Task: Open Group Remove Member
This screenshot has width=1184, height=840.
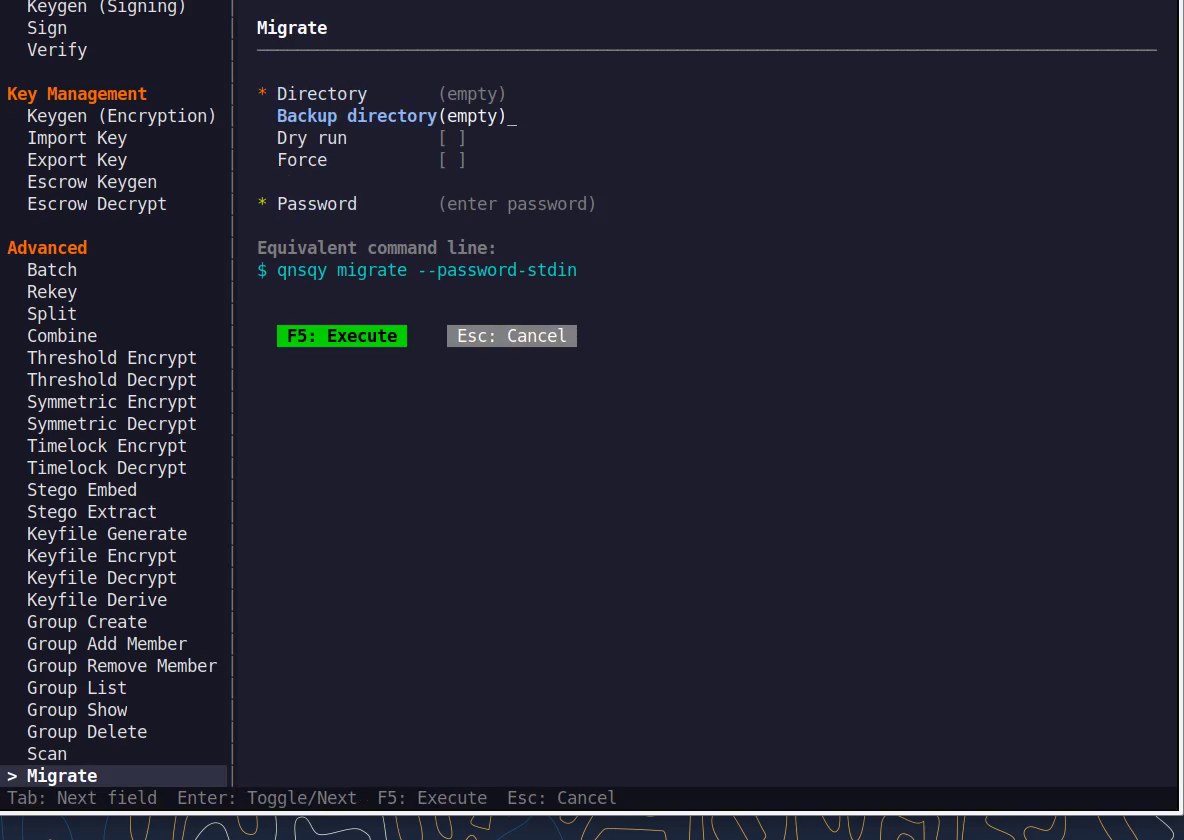Action: 122,666
